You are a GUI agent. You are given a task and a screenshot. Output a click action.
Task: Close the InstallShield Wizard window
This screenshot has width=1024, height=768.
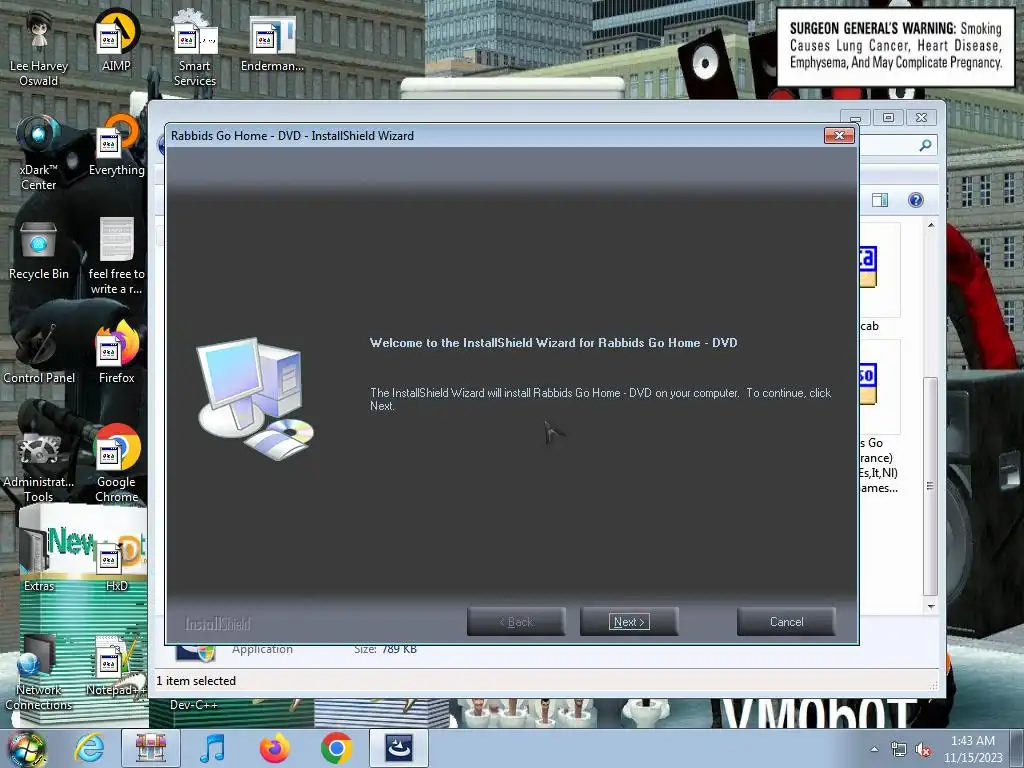839,135
